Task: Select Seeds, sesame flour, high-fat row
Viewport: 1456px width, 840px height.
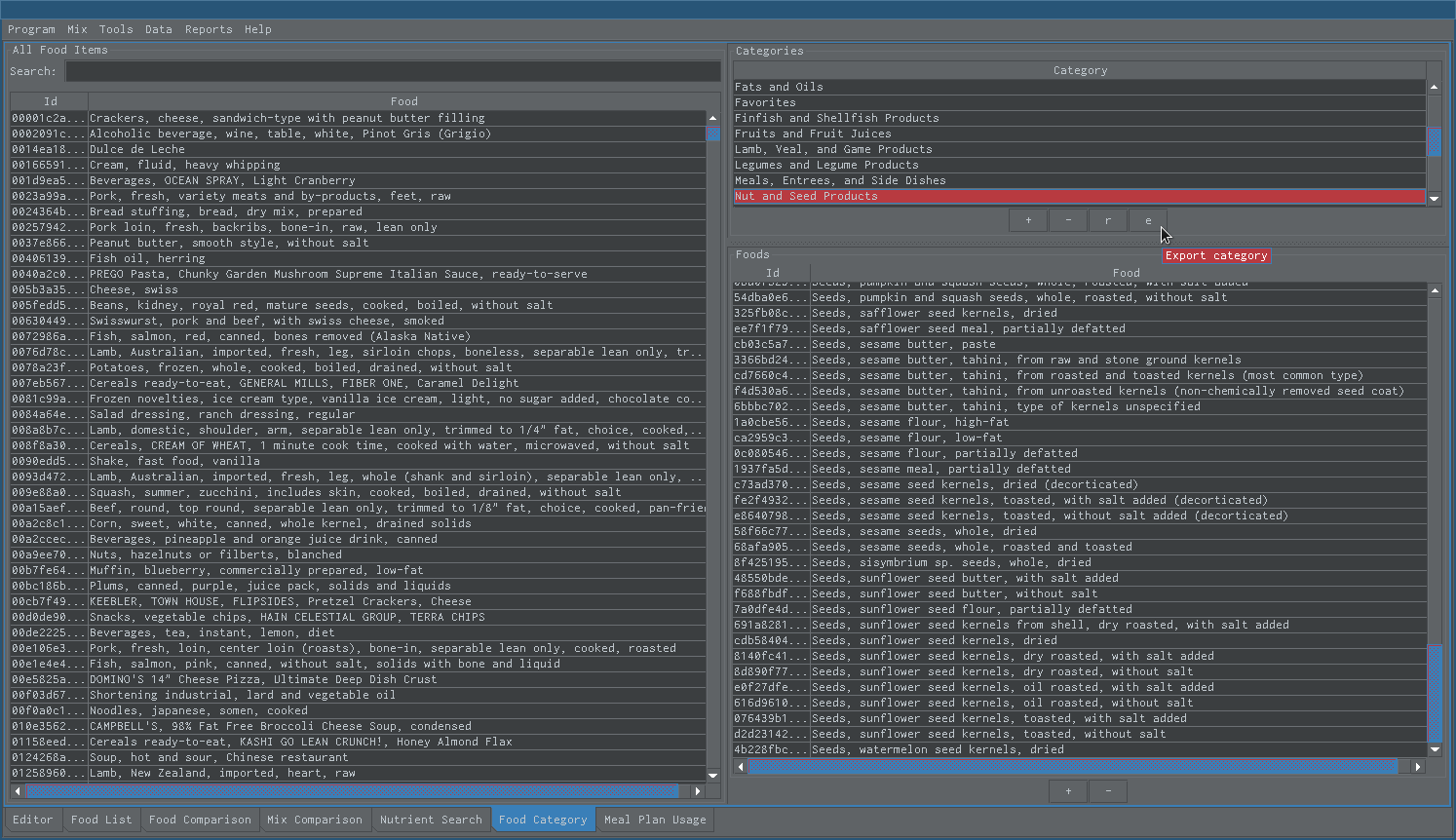Action: click(1080, 422)
